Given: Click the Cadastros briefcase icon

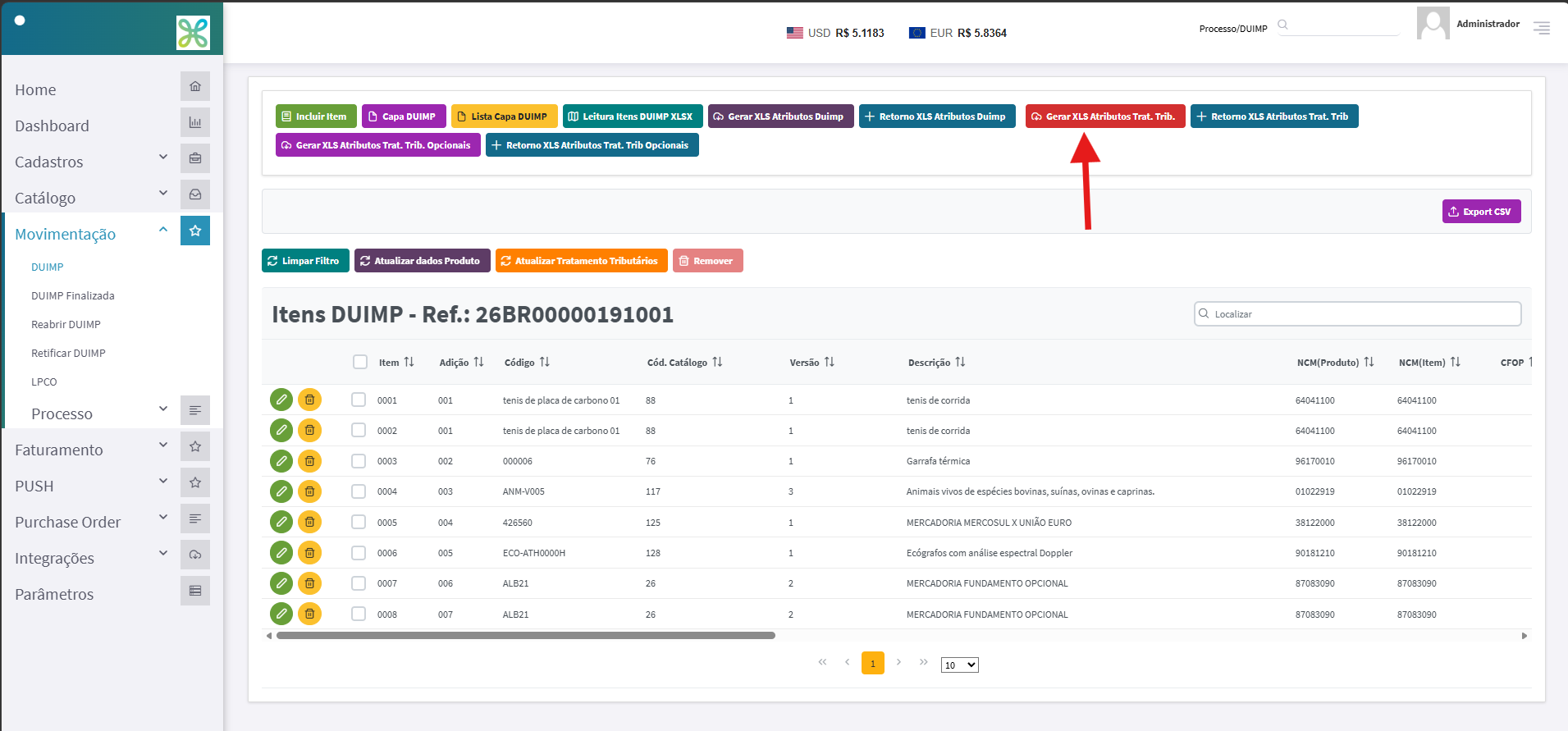Looking at the screenshot, I should [x=195, y=158].
